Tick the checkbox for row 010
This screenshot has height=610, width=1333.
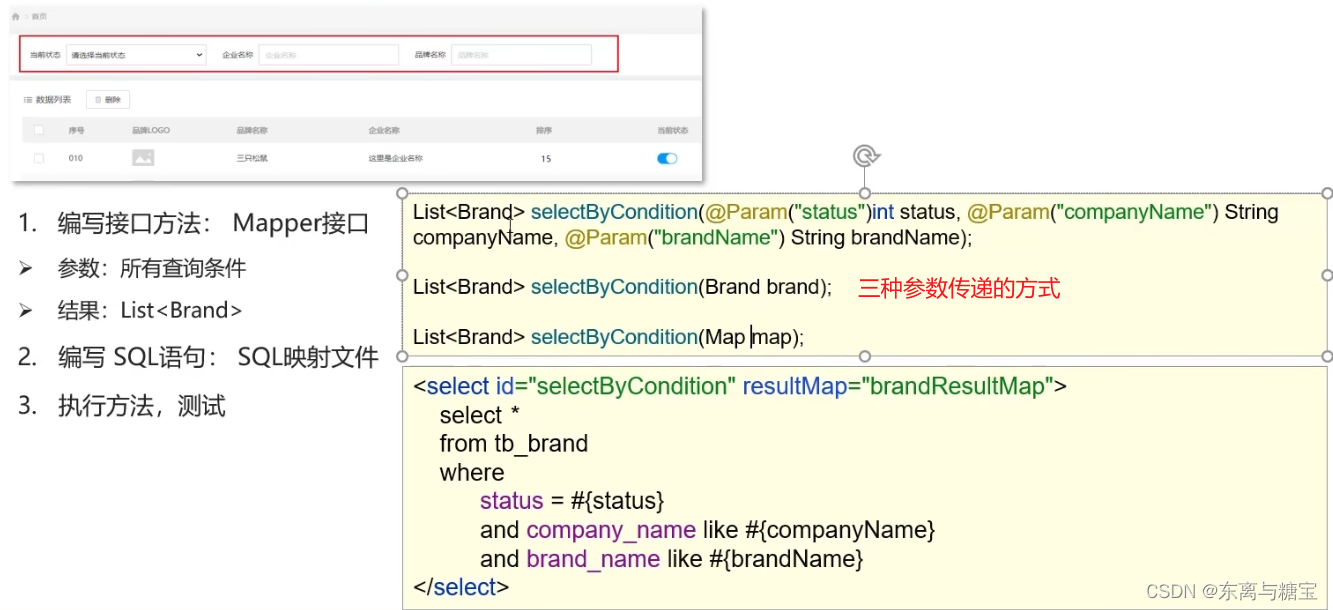[39, 158]
